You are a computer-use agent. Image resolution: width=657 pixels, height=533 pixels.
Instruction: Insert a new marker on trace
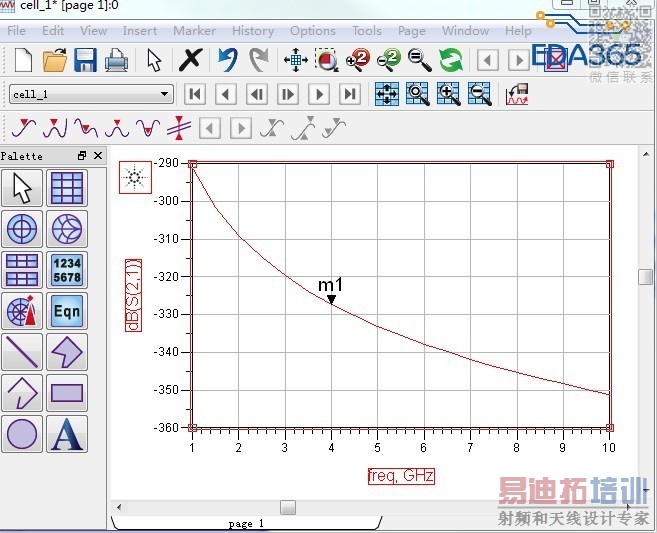click(23, 128)
